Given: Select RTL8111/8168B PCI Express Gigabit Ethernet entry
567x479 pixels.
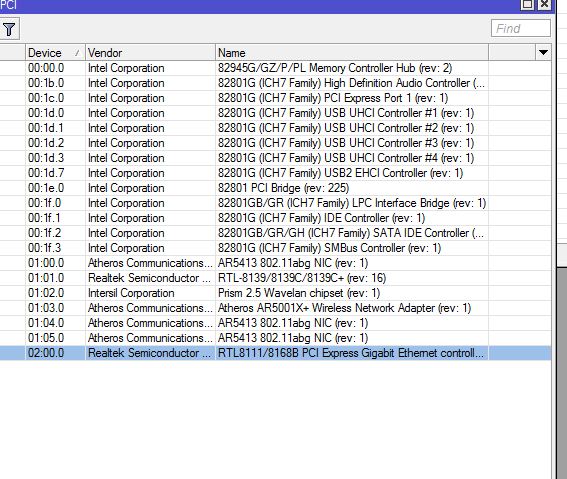Looking at the screenshot, I should (x=350, y=353).
